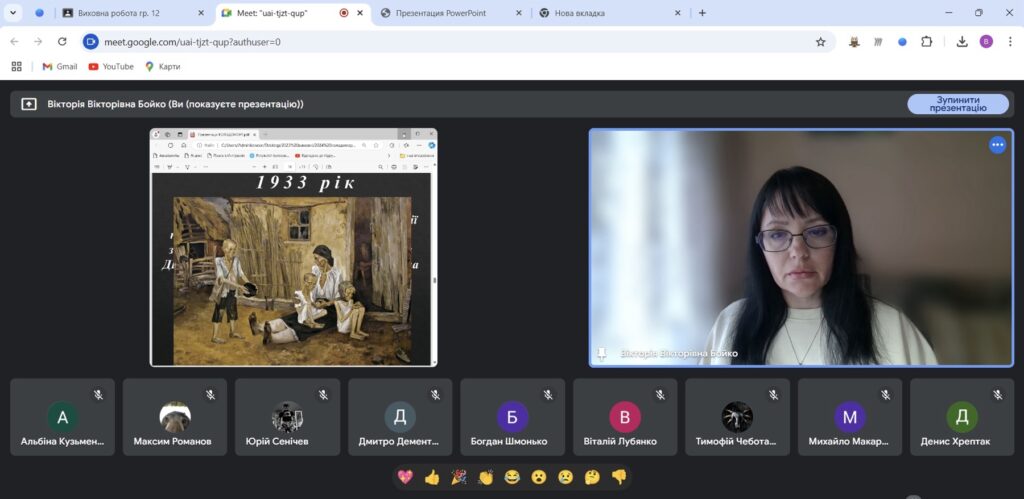Click the shared presentation thumbnail
1024x499 pixels.
293,247
